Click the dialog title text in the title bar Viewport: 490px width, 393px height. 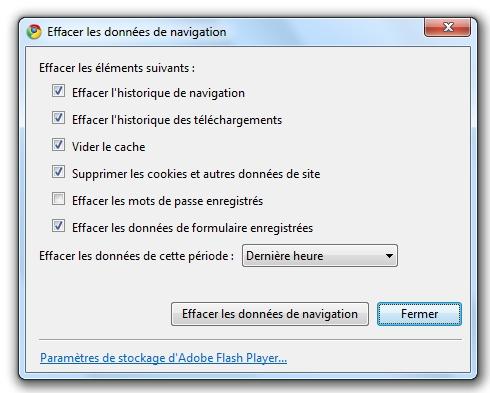(137, 32)
